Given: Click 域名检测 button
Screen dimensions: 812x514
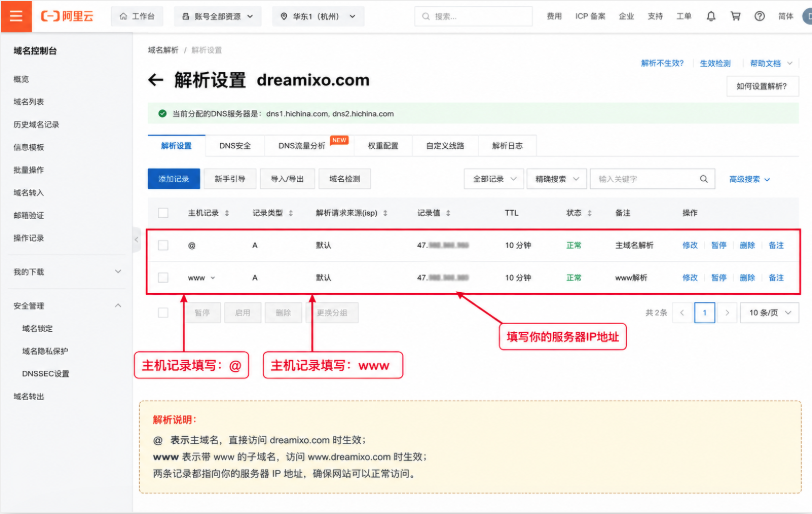Looking at the screenshot, I should point(344,179).
